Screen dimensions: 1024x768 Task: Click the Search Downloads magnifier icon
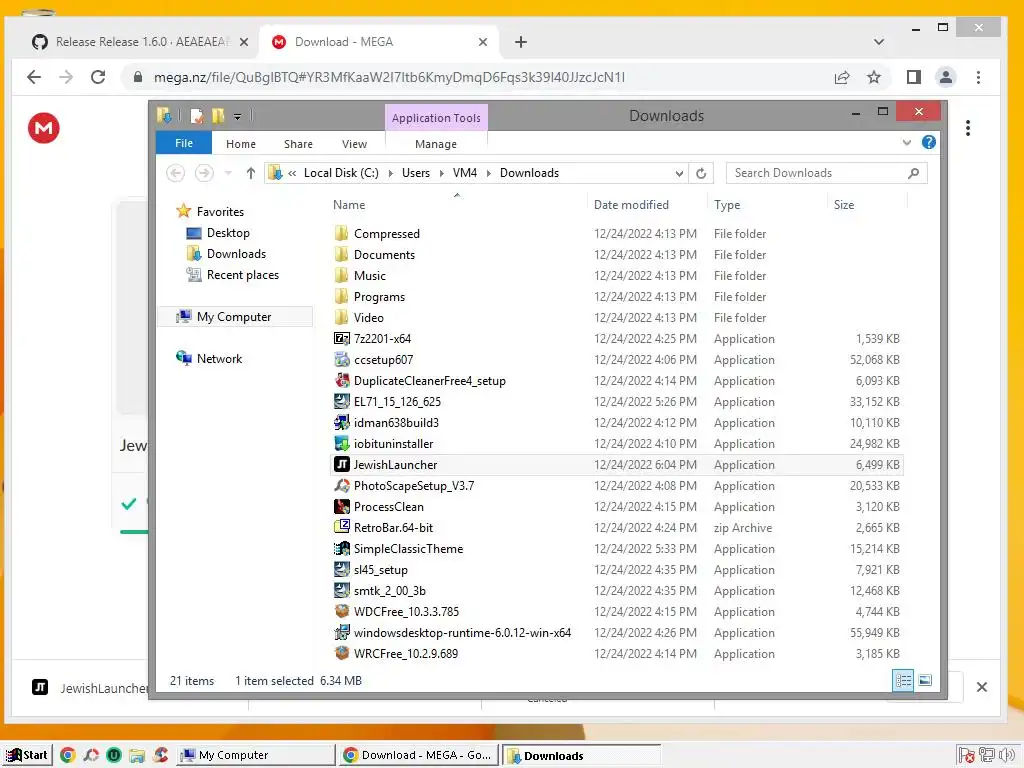[x=914, y=173]
